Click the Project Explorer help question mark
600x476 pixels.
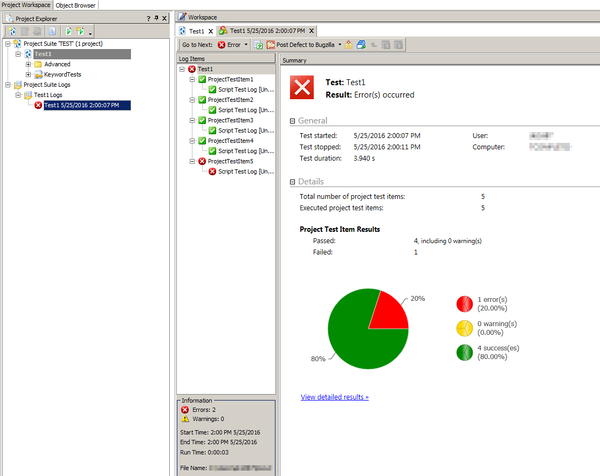[148, 18]
